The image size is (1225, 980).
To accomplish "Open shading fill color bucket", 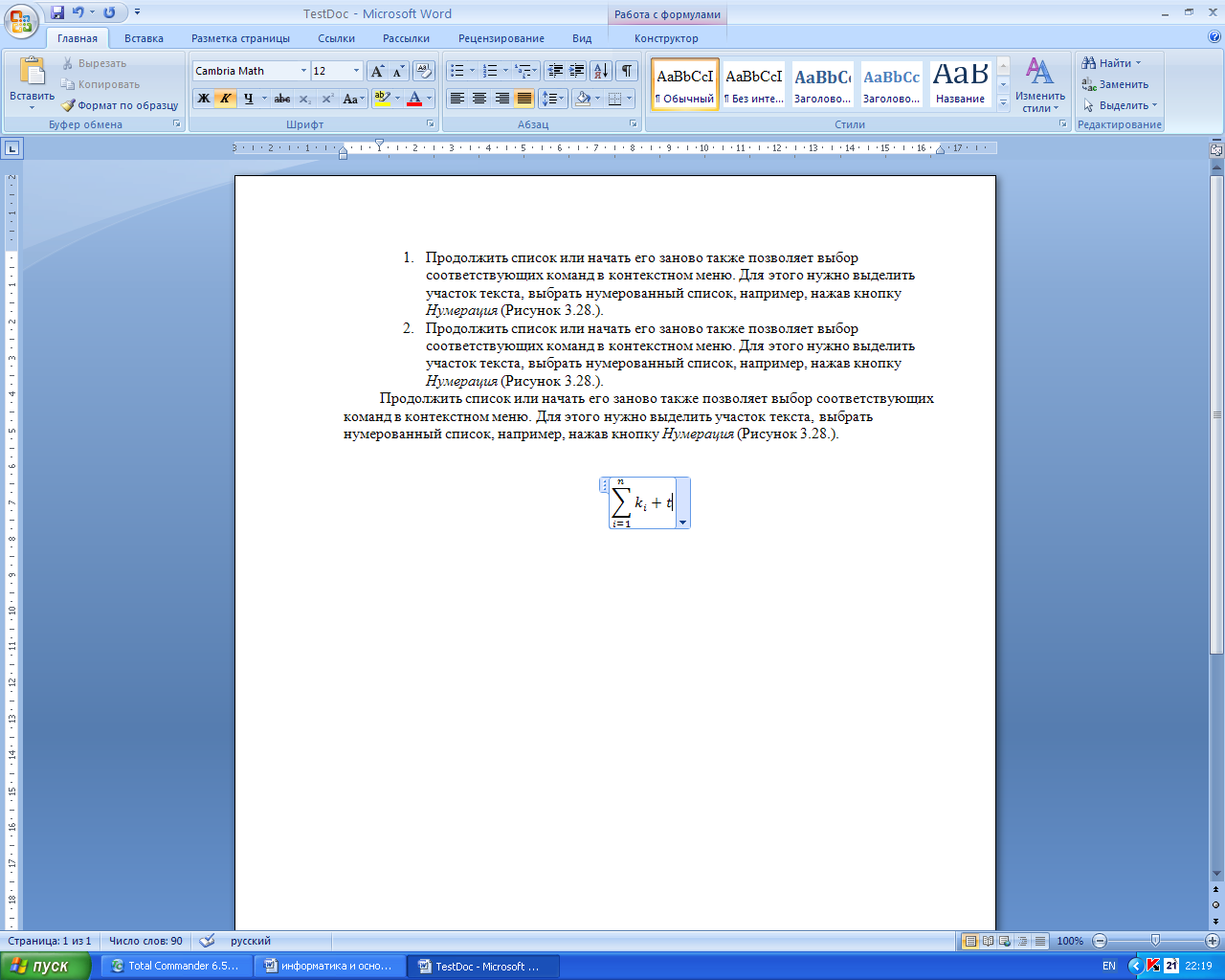I will 584,99.
